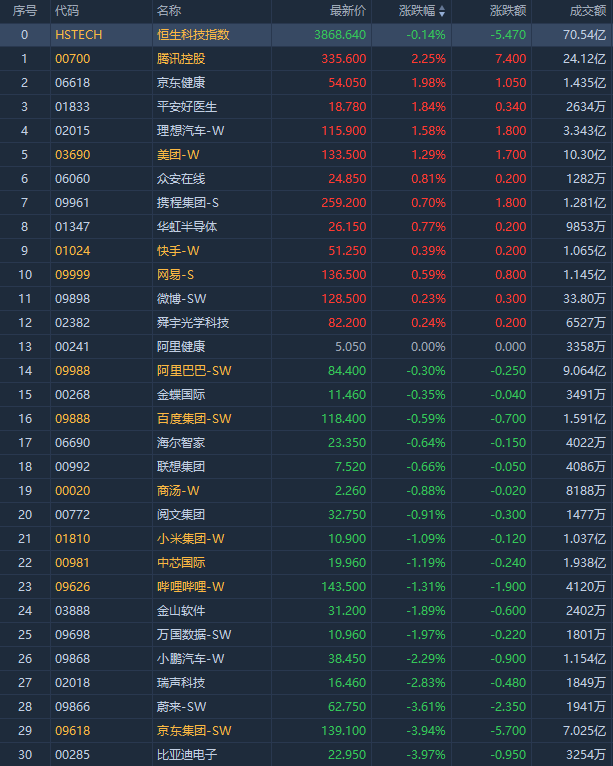The image size is (613, 766).
Task: Select 美团-W stock name
Action: 178,154
